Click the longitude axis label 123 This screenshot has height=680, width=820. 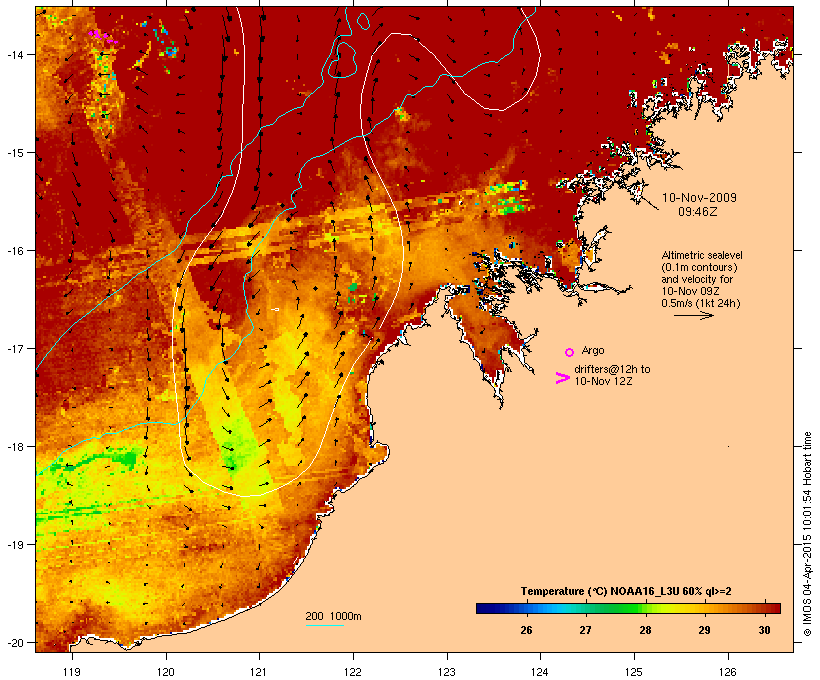pyautogui.click(x=447, y=672)
